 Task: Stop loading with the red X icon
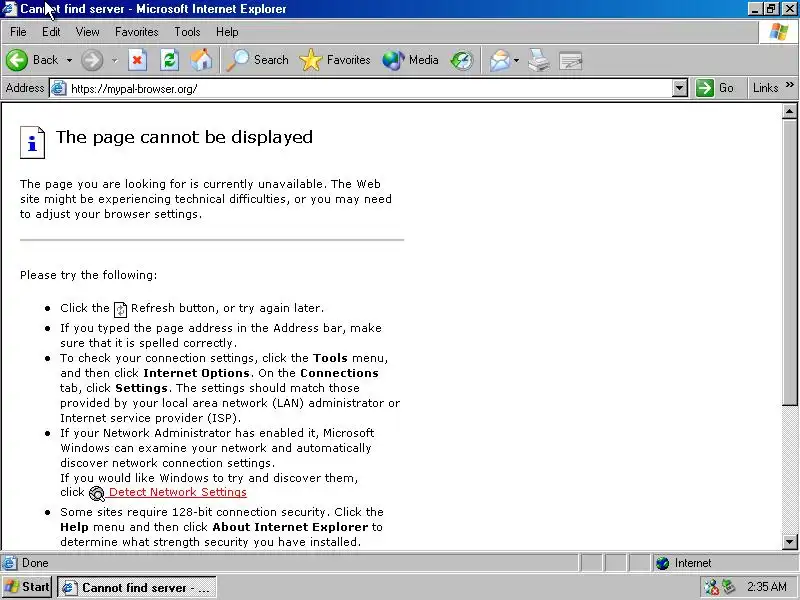click(137, 60)
